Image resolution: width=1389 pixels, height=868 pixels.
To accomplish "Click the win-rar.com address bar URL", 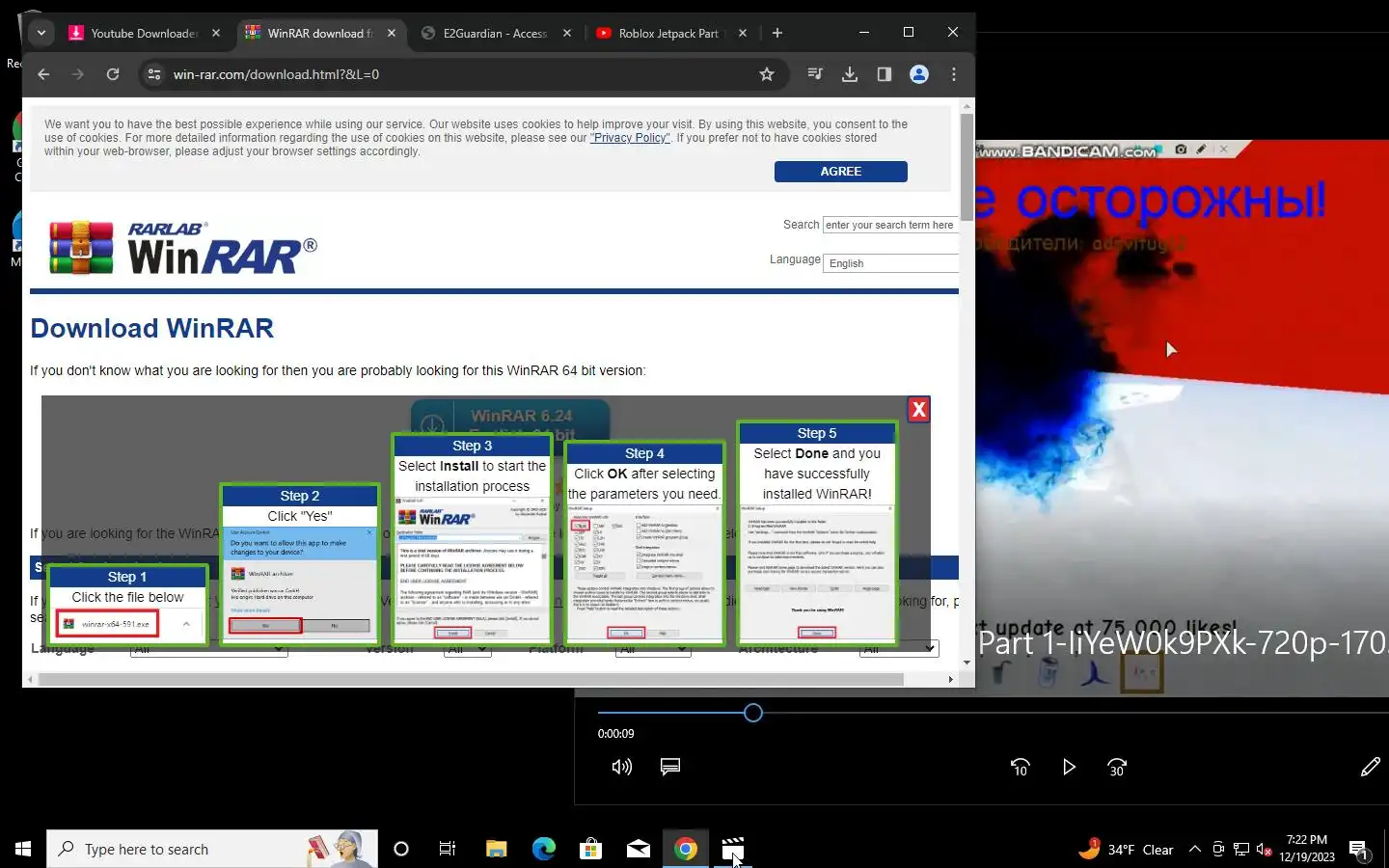I will coord(276,74).
